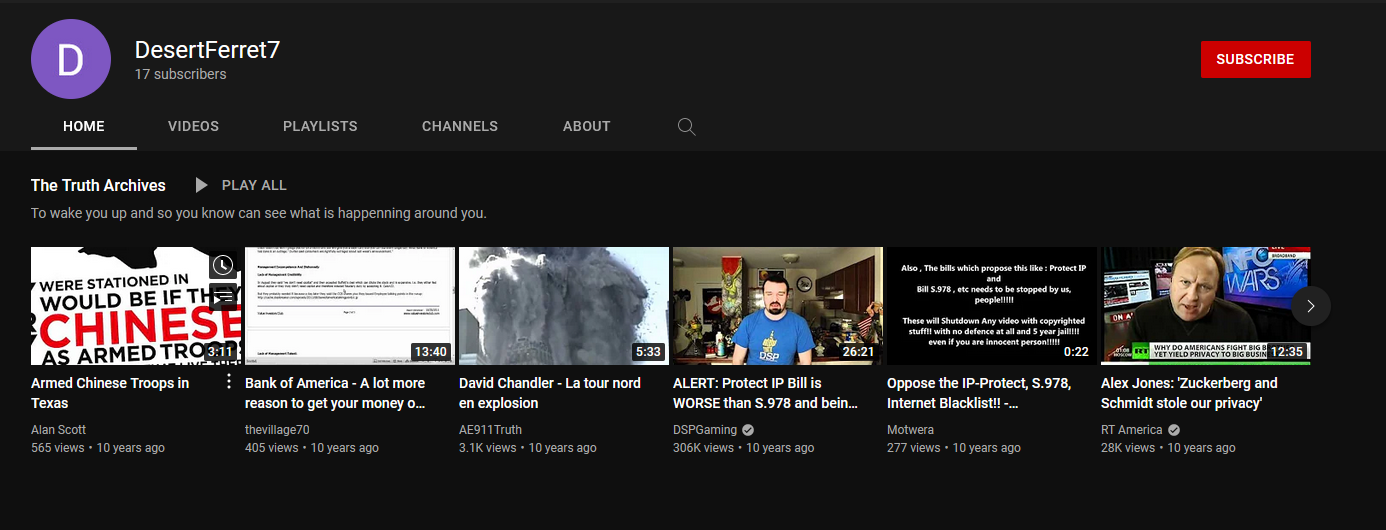Click the verified badge beside DSPGaming
The height and width of the screenshot is (530, 1386).
point(748,430)
